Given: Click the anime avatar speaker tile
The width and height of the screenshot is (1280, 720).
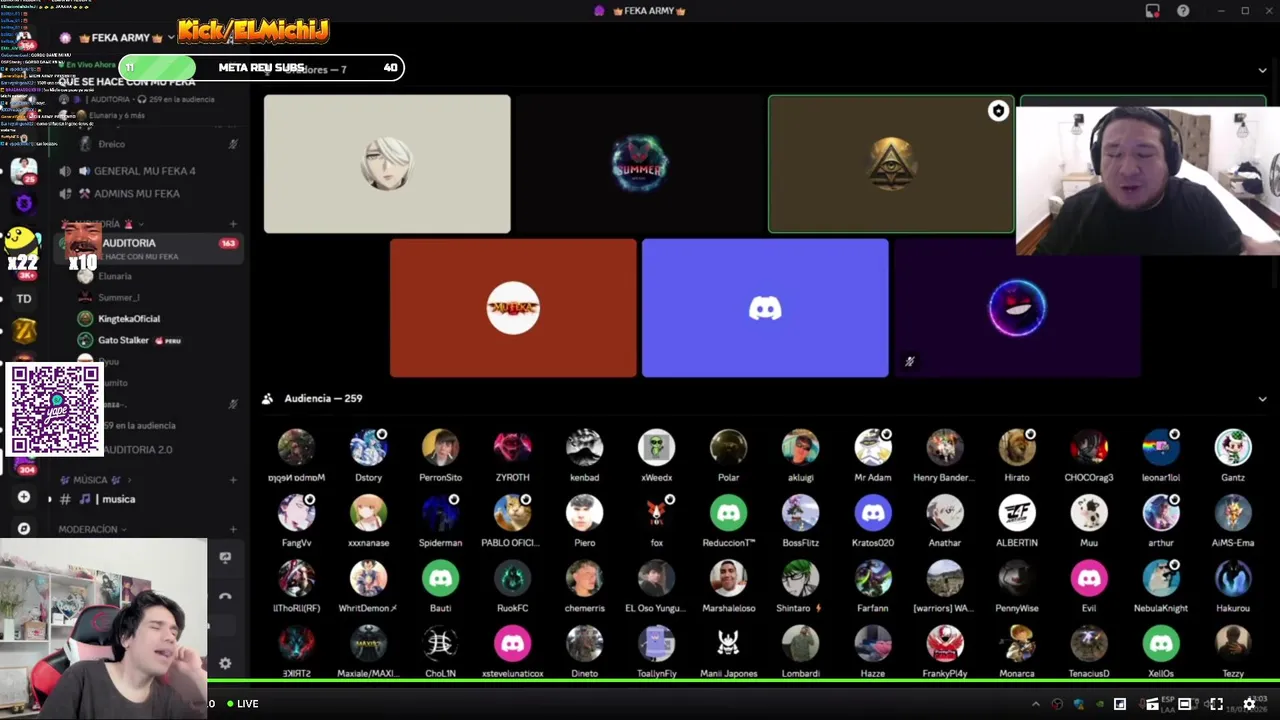Looking at the screenshot, I should (387, 164).
